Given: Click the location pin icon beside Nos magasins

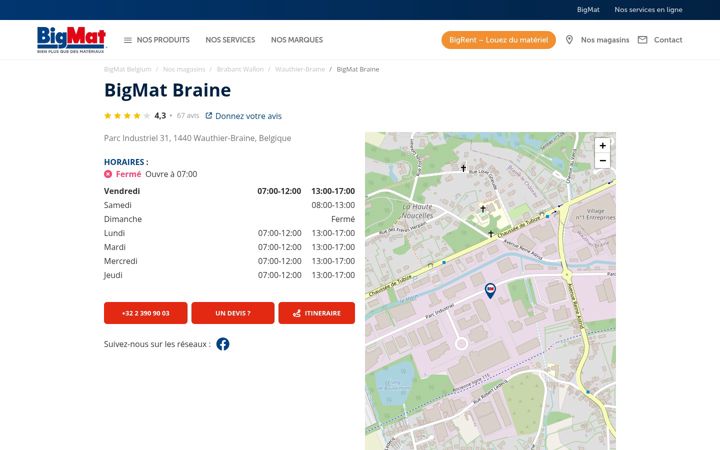Looking at the screenshot, I should click(x=569, y=40).
